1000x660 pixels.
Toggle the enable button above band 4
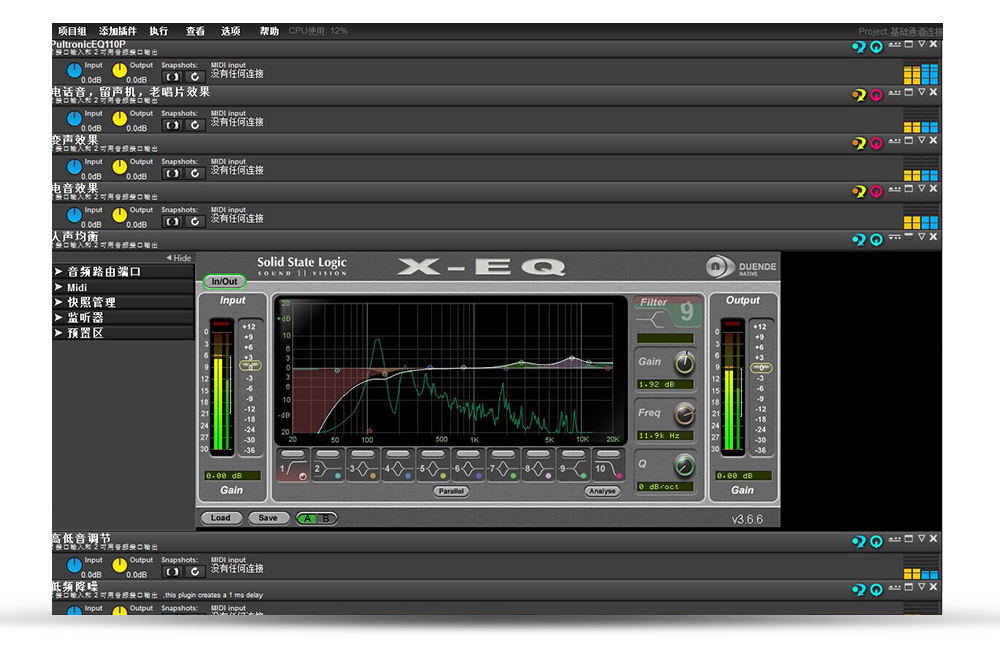click(x=398, y=454)
